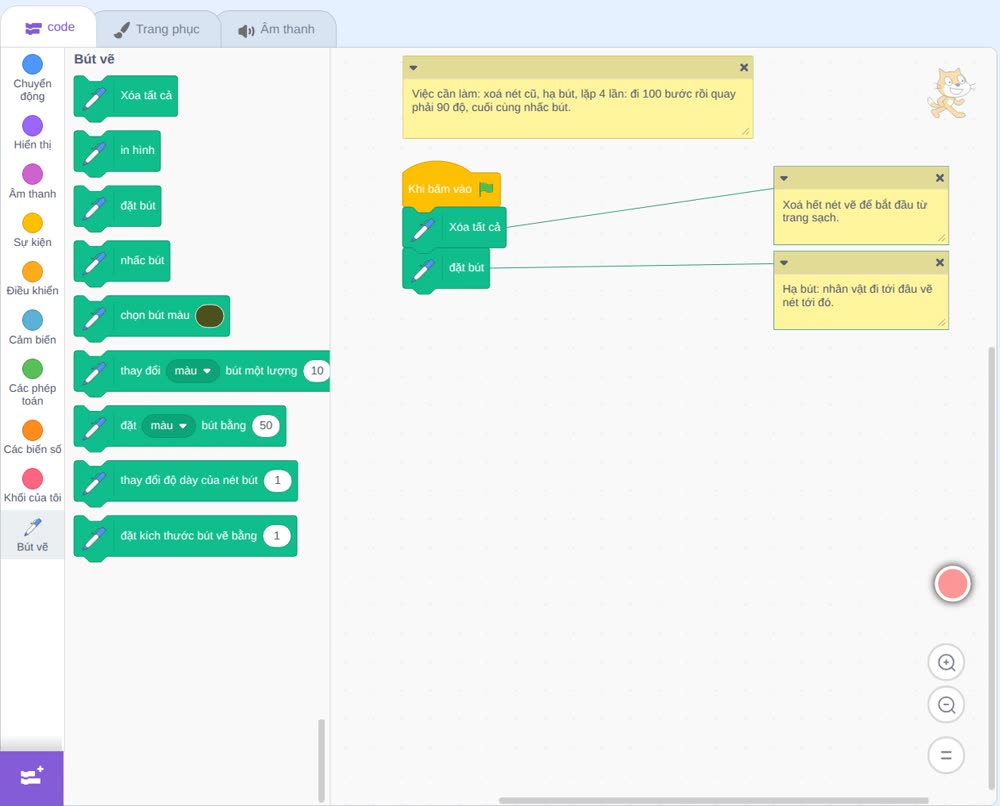Close the 'Xoá hết nét vẽ' comment
Image resolution: width=1000 pixels, height=806 pixels.
939,179
